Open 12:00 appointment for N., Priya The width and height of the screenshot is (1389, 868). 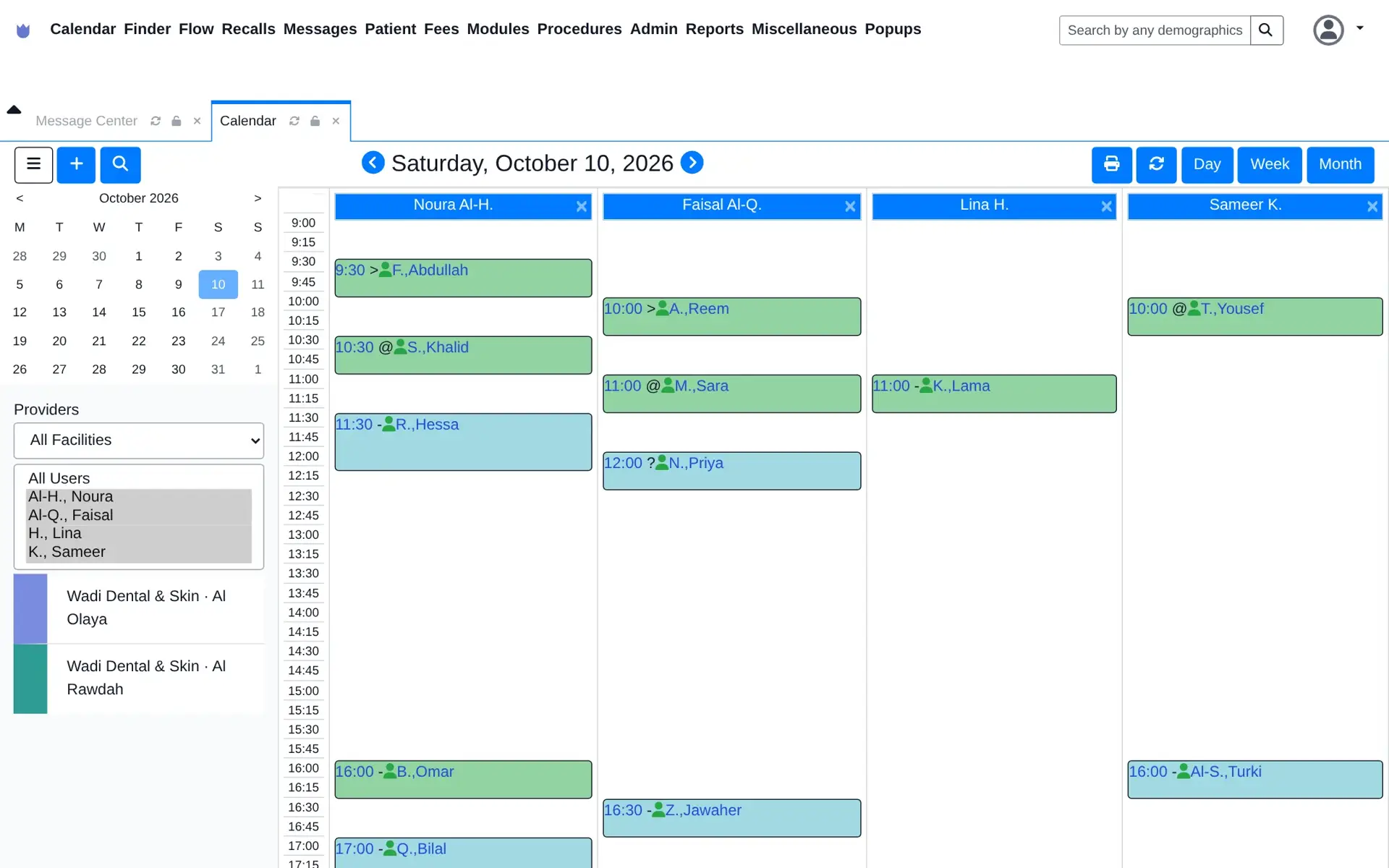pyautogui.click(x=731, y=471)
